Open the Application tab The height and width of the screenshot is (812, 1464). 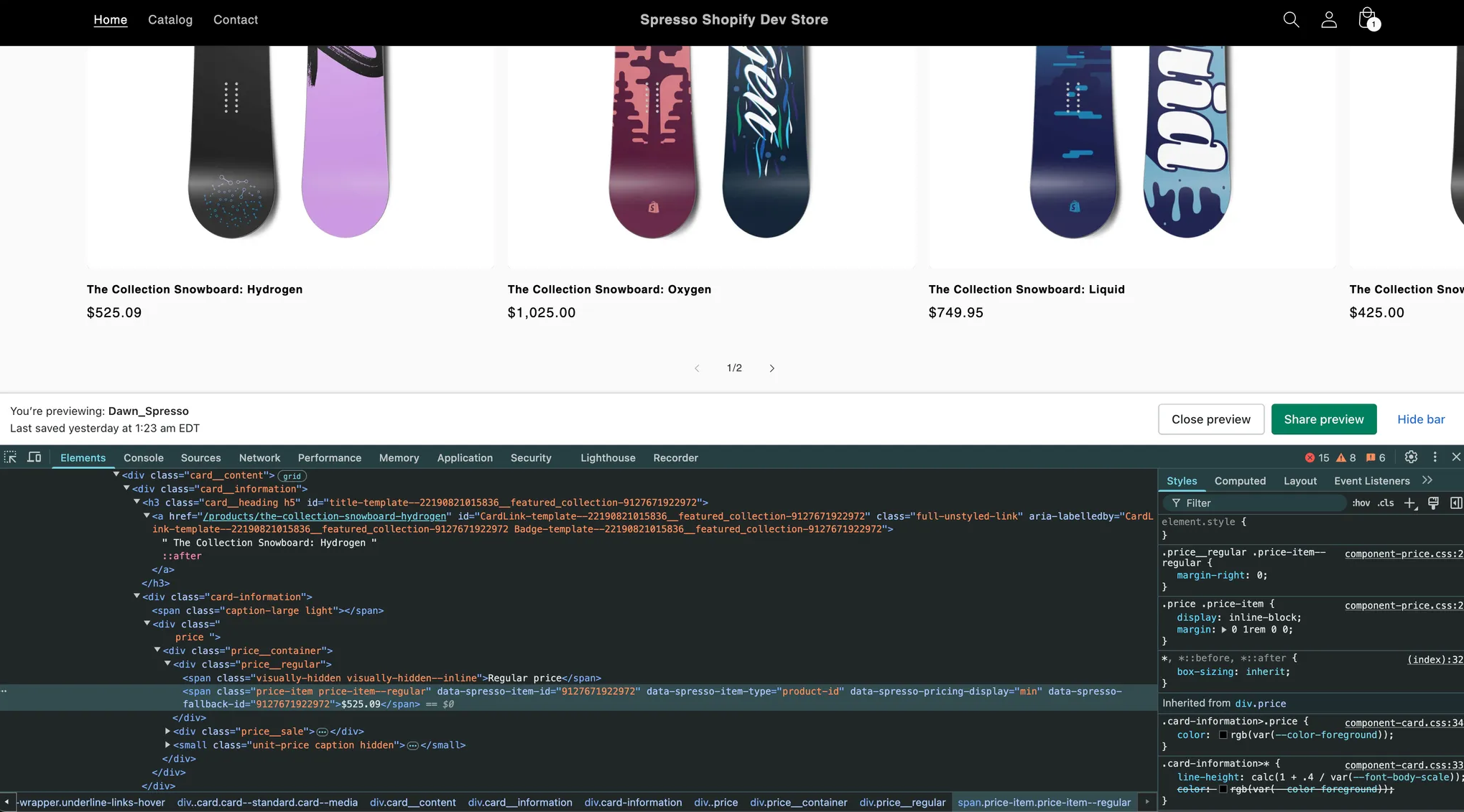pyautogui.click(x=465, y=458)
